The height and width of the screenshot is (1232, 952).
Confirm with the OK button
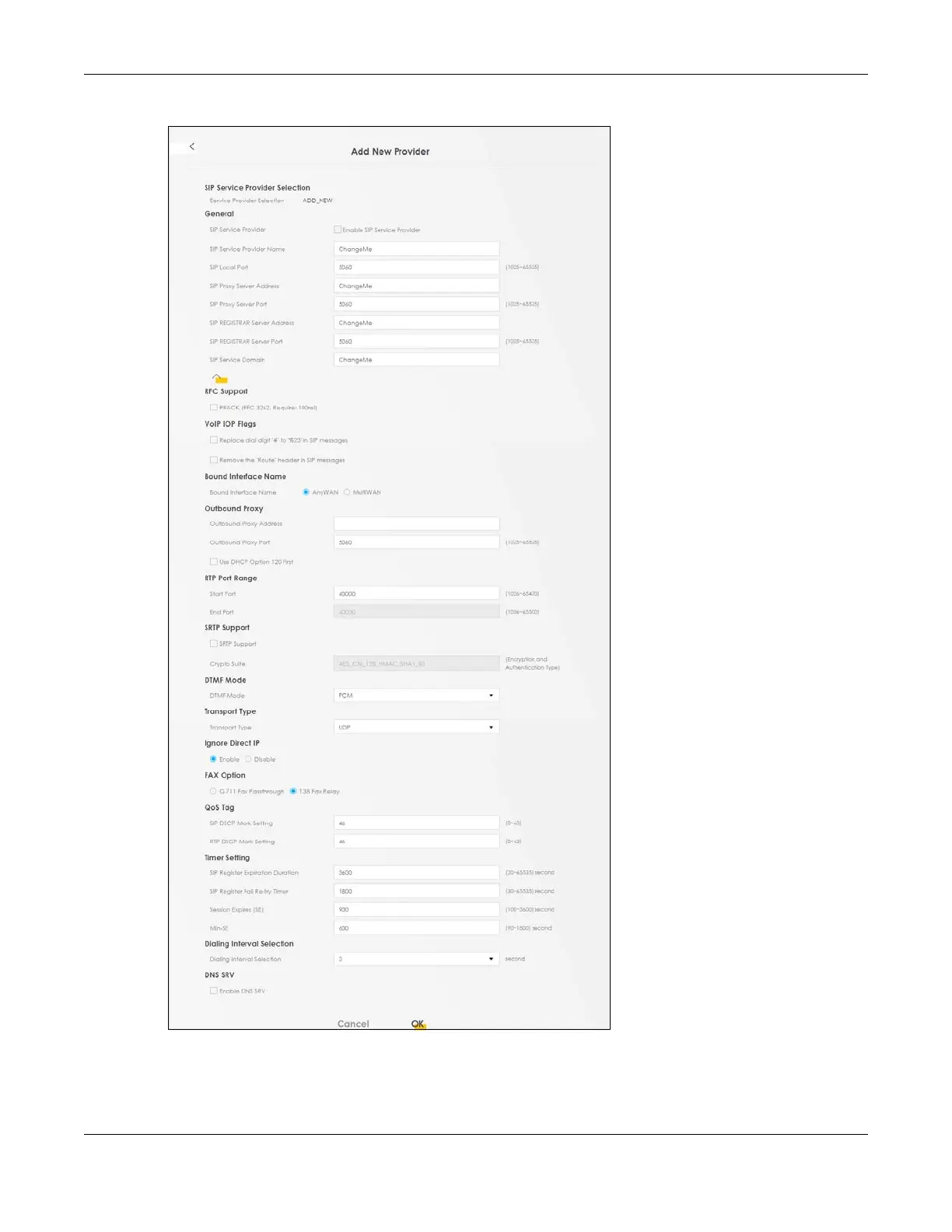pos(418,1024)
